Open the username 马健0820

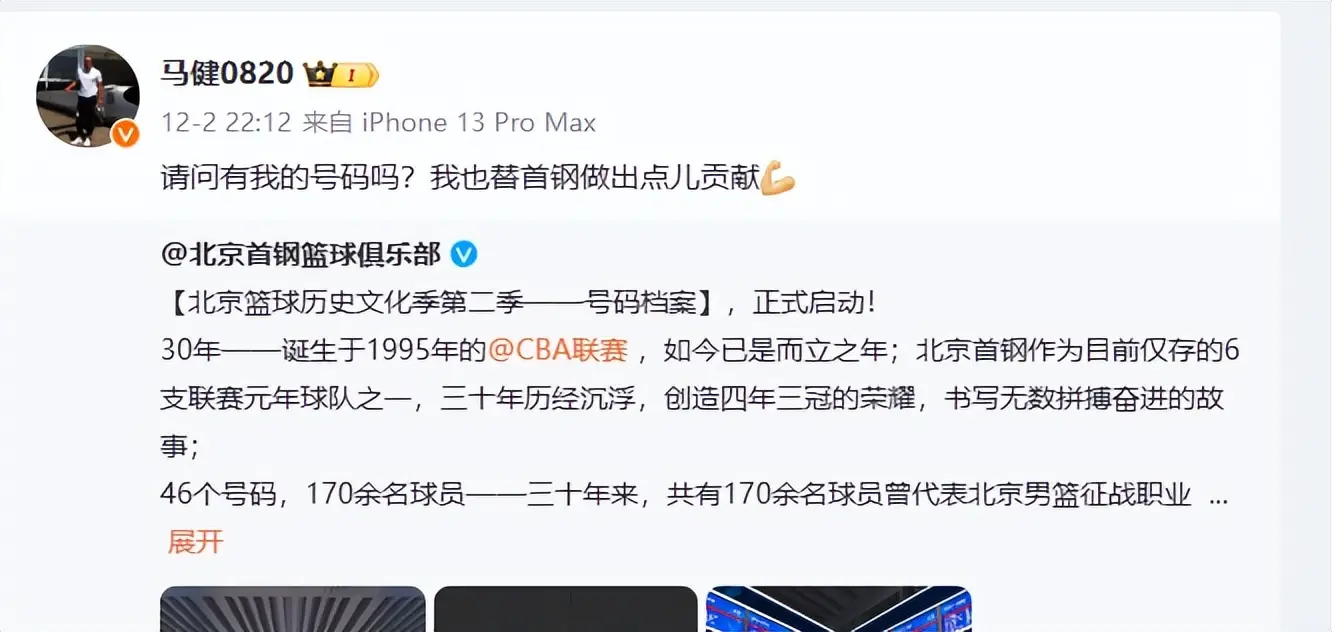pyautogui.click(x=227, y=74)
